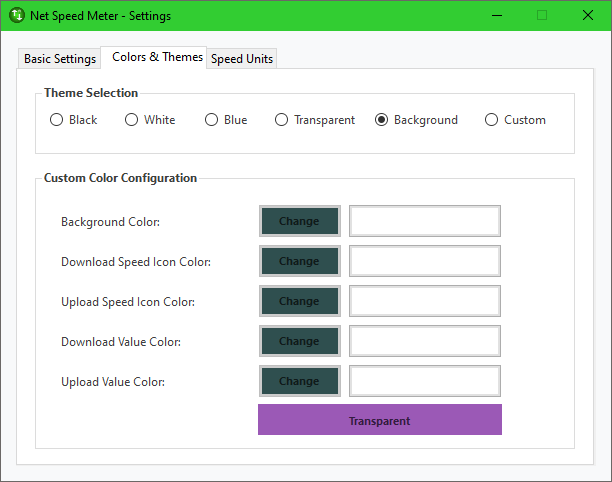
Task: Select the Background theme radio button
Action: [382, 120]
